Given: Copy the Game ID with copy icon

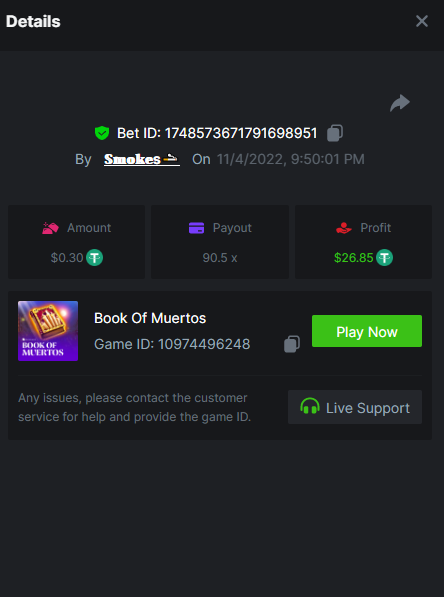Looking at the screenshot, I should coord(292,344).
